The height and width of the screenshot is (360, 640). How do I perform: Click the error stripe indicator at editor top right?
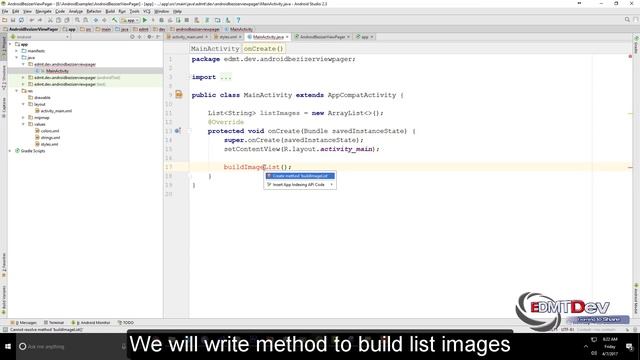tap(630, 56)
